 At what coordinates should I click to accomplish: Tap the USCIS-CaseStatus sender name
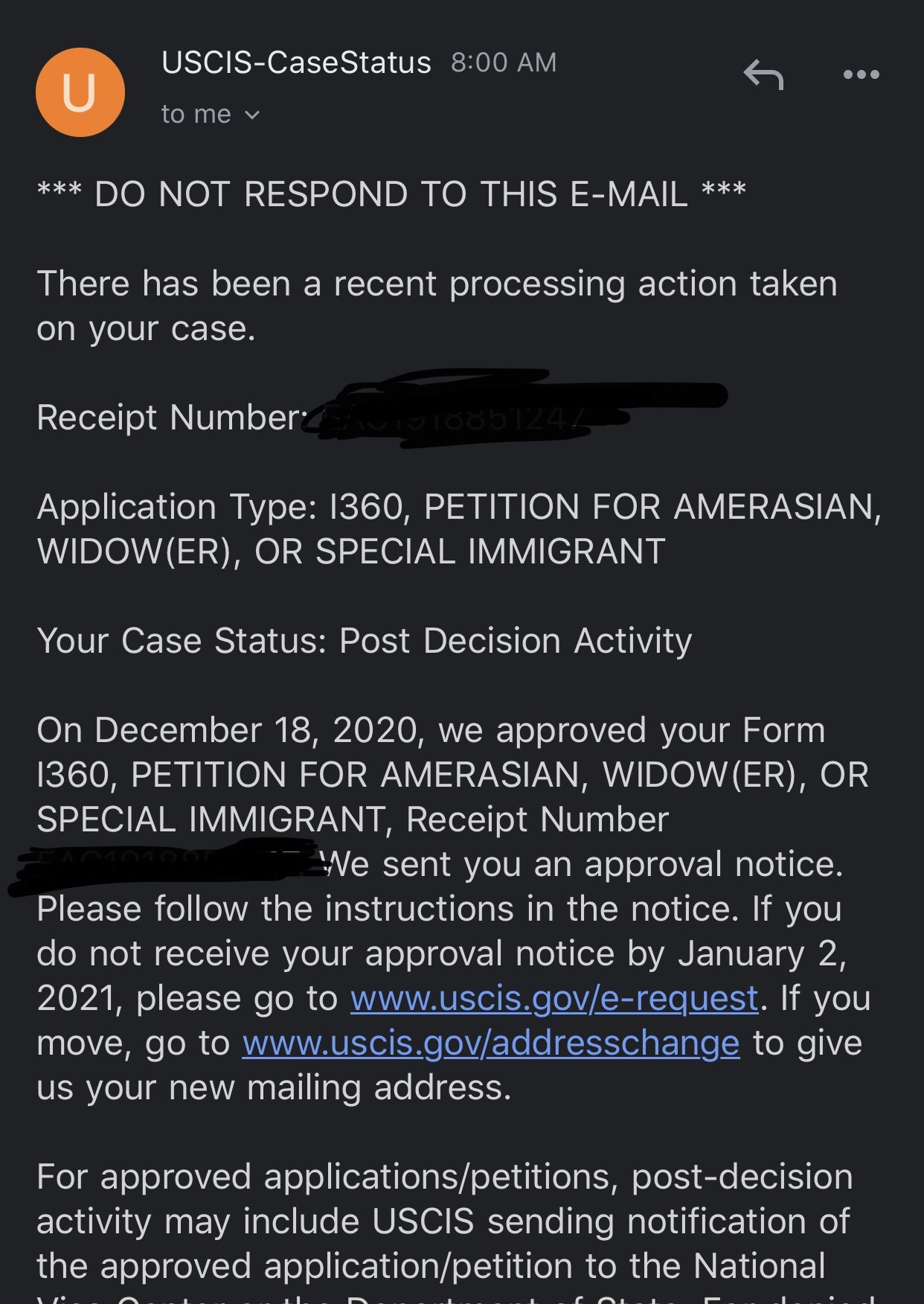[x=296, y=63]
